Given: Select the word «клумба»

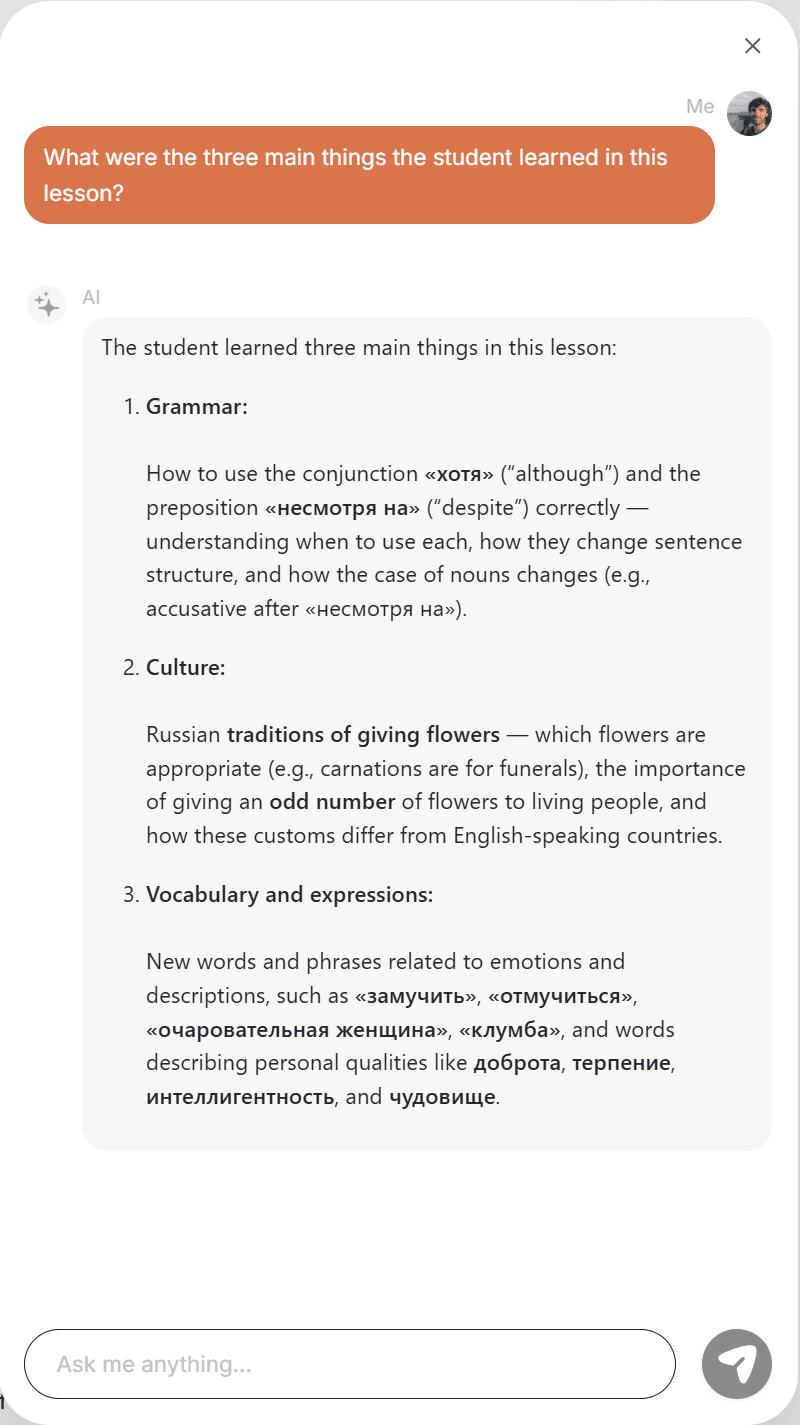Looking at the screenshot, I should point(516,1029).
